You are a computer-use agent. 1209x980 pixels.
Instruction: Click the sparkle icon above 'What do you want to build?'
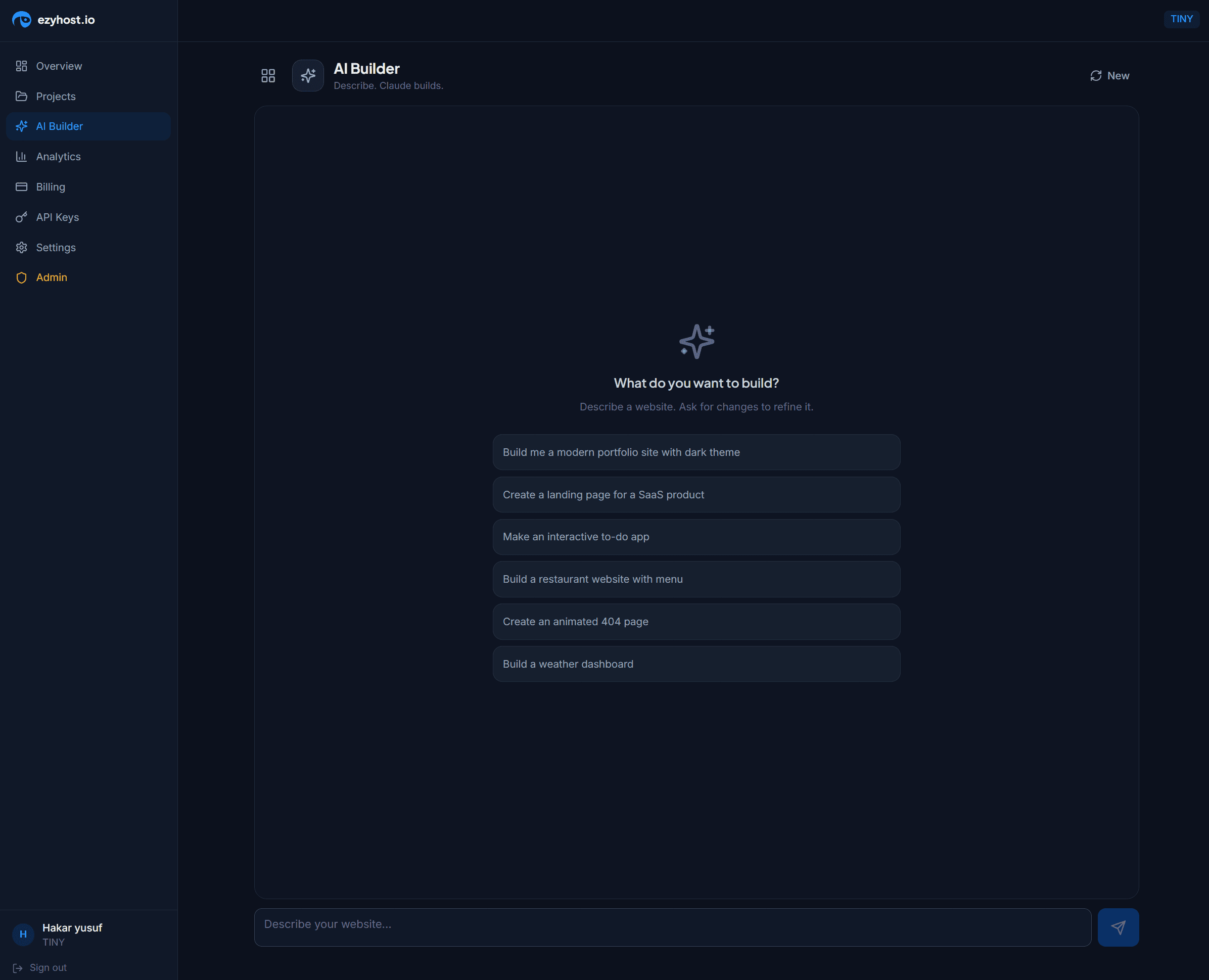tap(696, 341)
